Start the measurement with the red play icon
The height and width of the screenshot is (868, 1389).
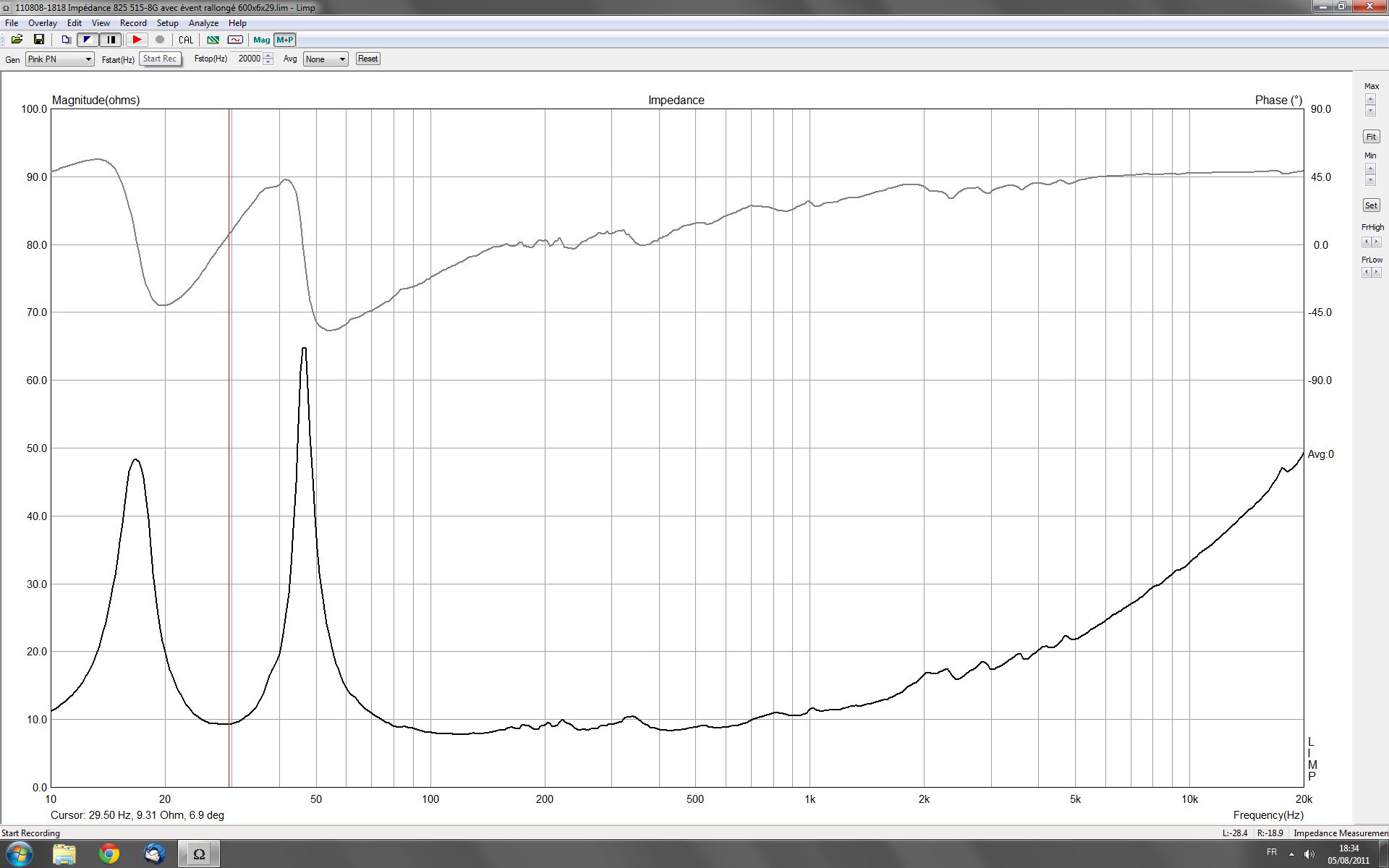point(137,40)
